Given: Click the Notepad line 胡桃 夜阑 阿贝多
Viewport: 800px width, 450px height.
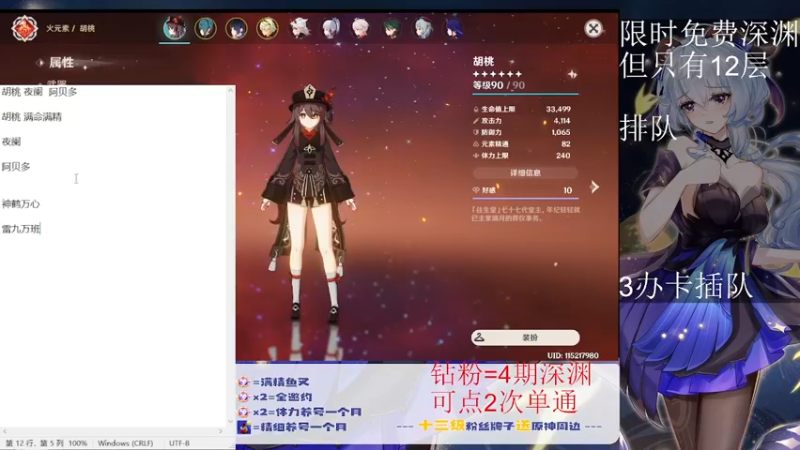Looking at the screenshot, I should [x=39, y=92].
